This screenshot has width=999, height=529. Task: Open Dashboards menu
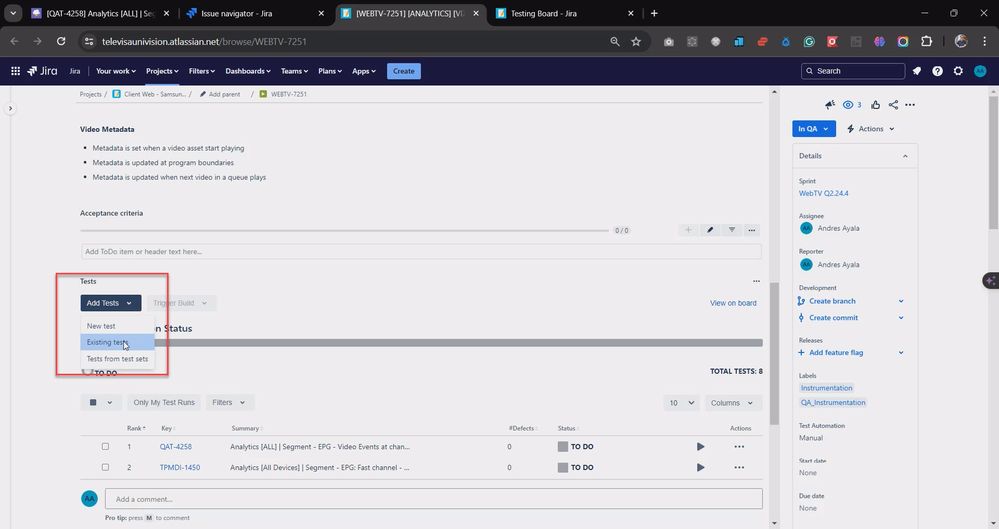click(248, 71)
